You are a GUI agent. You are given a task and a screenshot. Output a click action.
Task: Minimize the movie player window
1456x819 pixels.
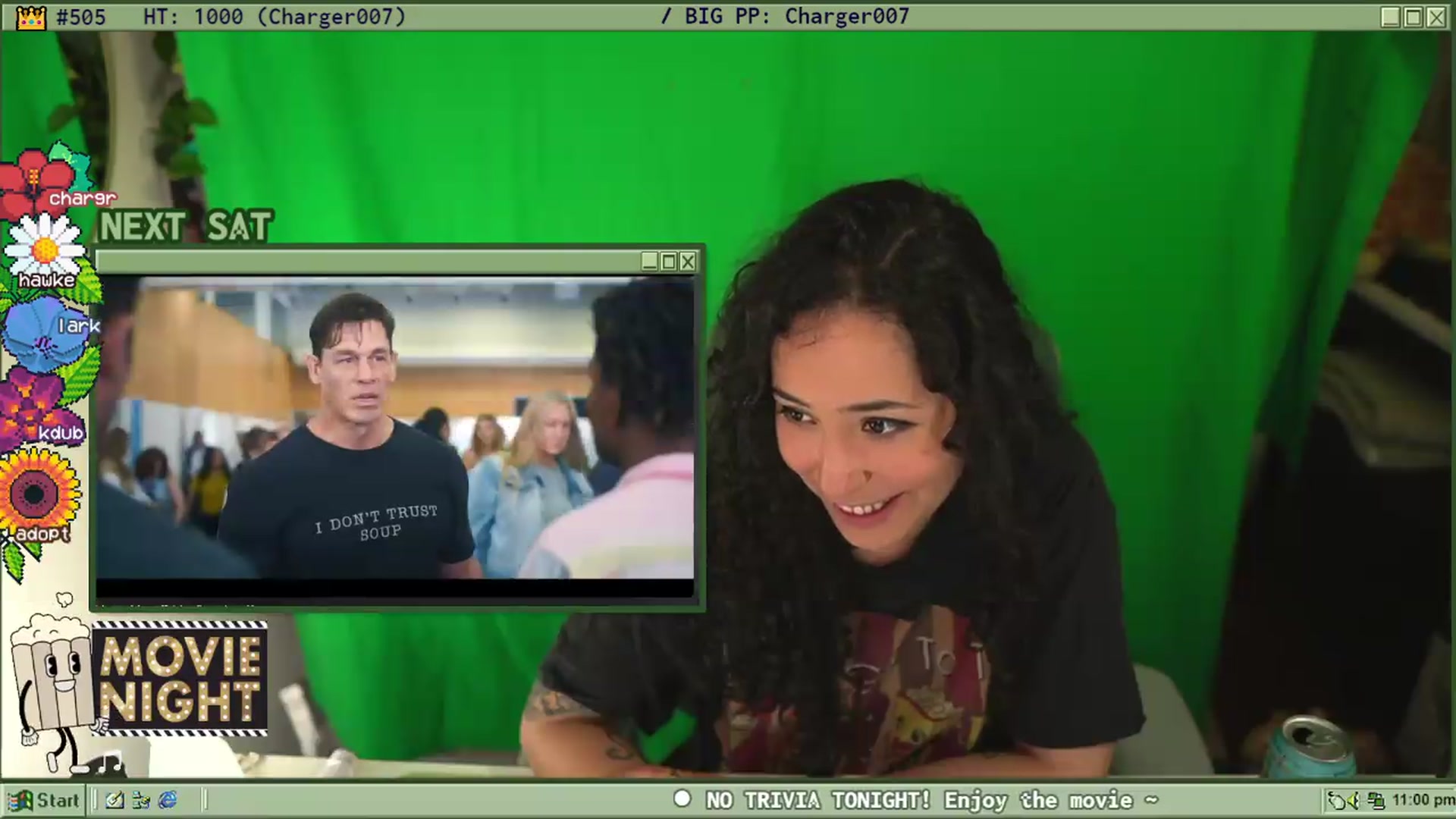(650, 262)
